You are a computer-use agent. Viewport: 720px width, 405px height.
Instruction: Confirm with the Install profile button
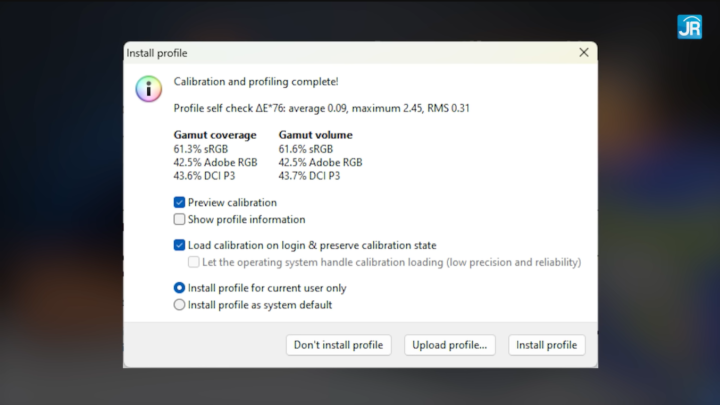coord(546,345)
